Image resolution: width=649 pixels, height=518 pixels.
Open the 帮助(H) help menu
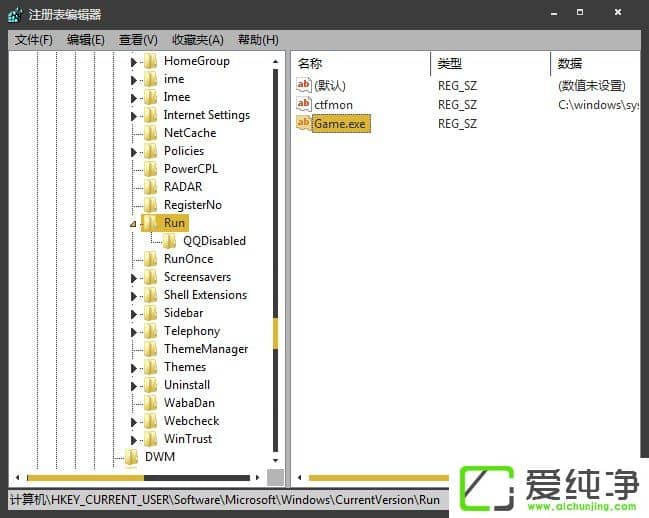point(258,39)
